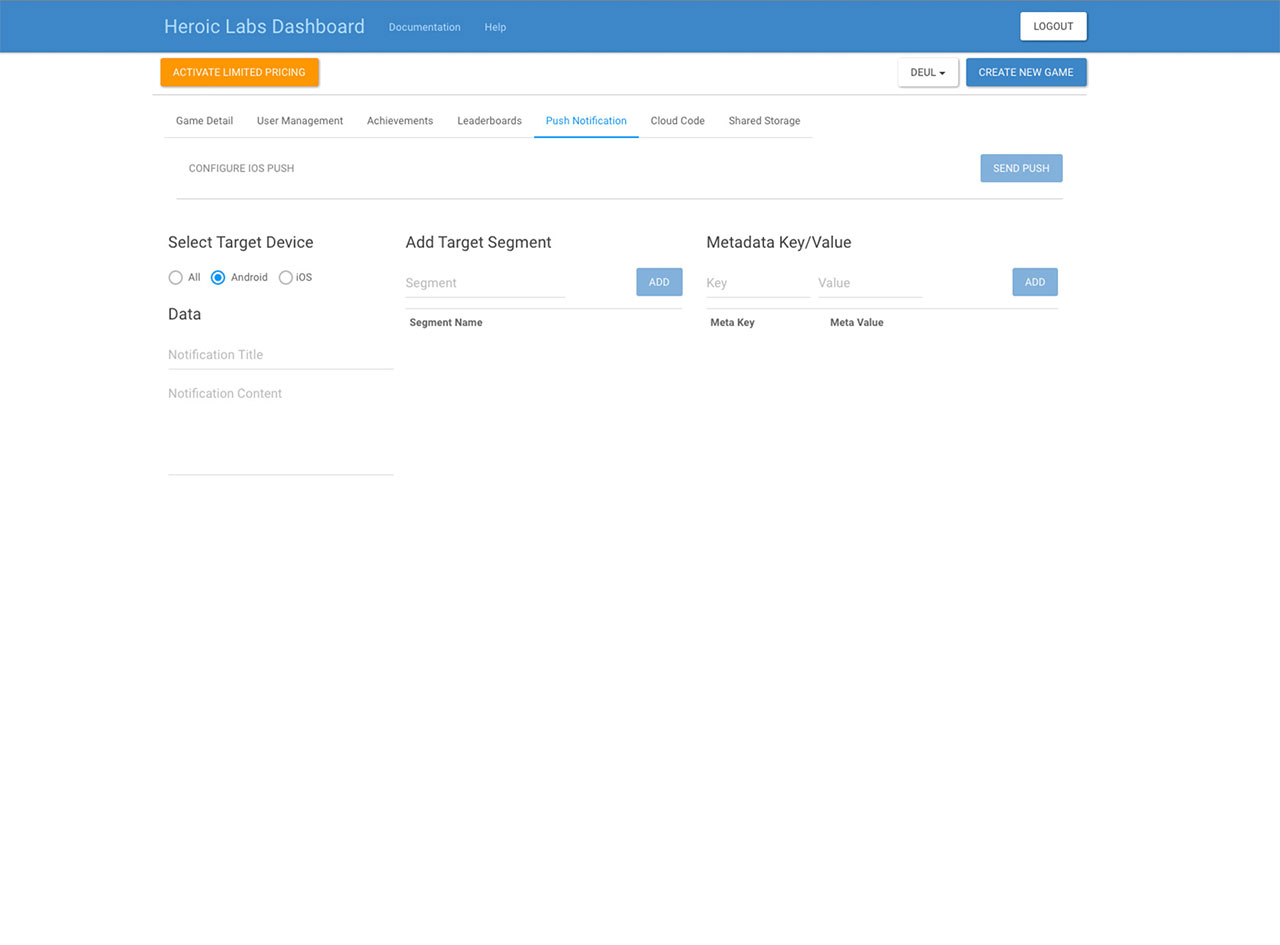Viewport: 1280px width, 945px height.
Task: Click the Send Push button
Action: click(x=1021, y=169)
